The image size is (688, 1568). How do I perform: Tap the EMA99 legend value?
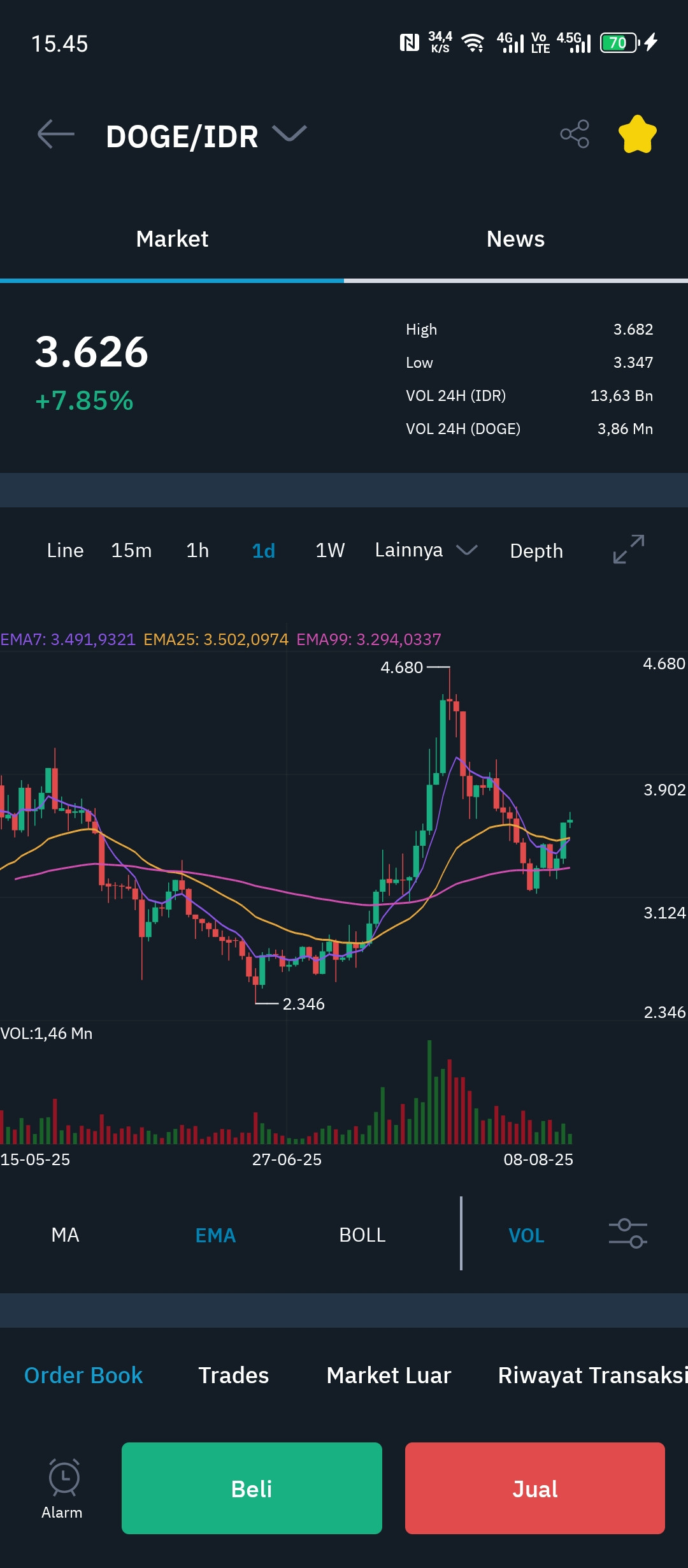click(x=369, y=639)
